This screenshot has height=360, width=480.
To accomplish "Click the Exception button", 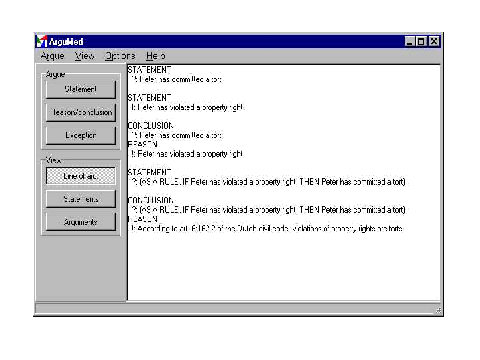I will [x=81, y=135].
